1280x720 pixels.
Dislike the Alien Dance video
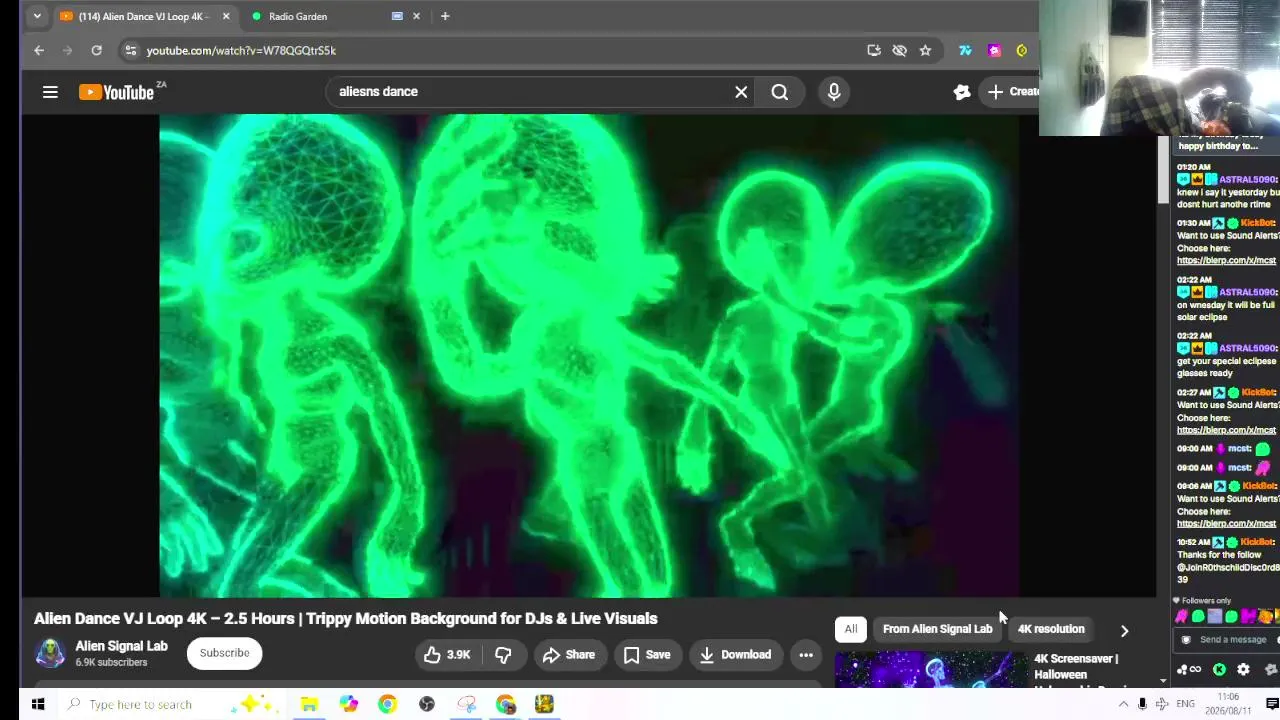point(503,655)
